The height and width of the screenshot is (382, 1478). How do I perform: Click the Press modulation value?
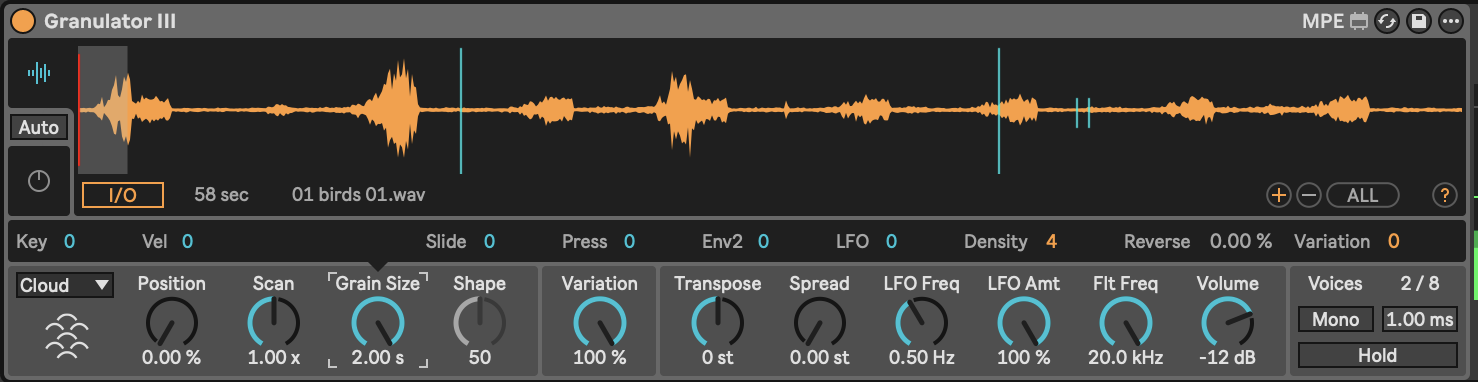[x=629, y=241]
